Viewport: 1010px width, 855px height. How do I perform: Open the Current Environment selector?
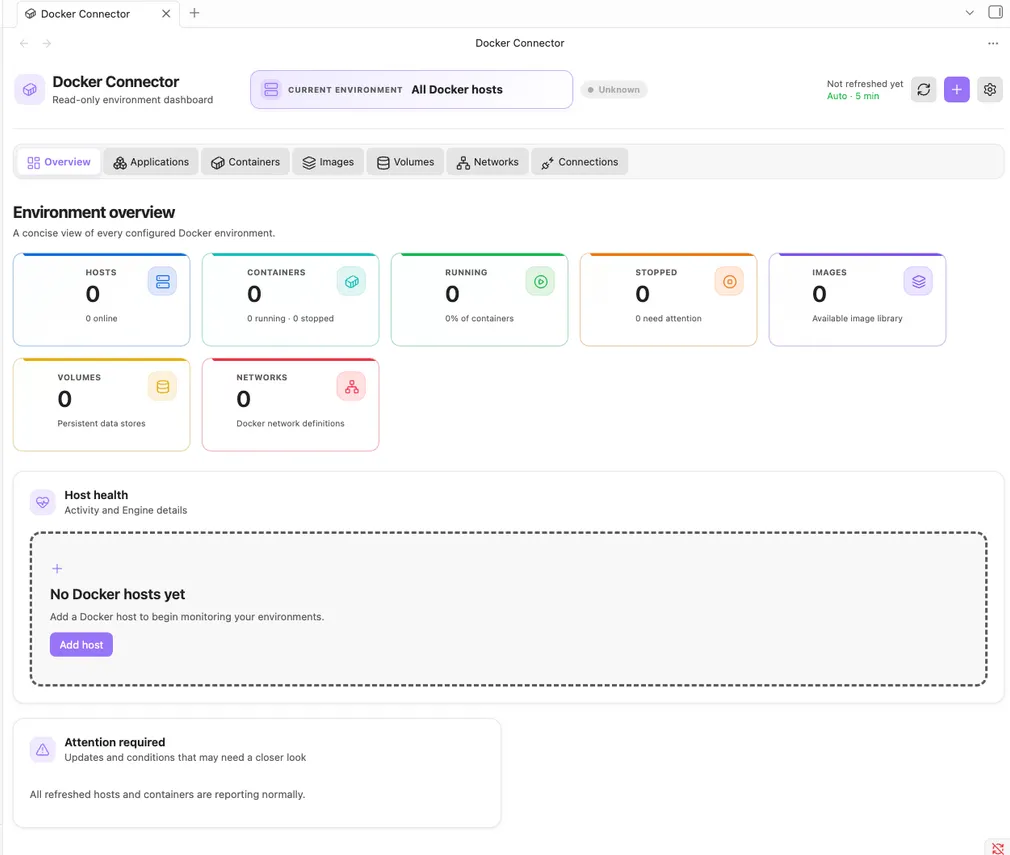coord(411,90)
